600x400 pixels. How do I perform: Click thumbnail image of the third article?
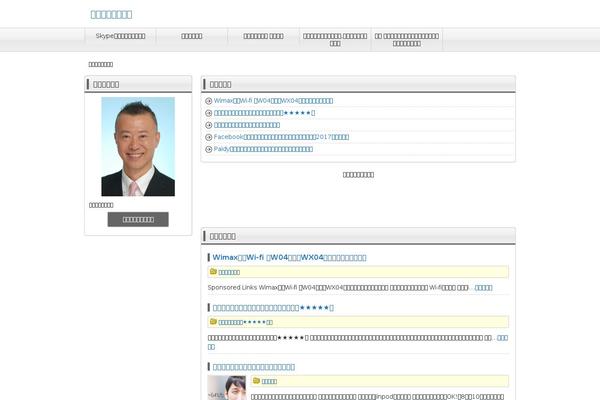pos(227,388)
